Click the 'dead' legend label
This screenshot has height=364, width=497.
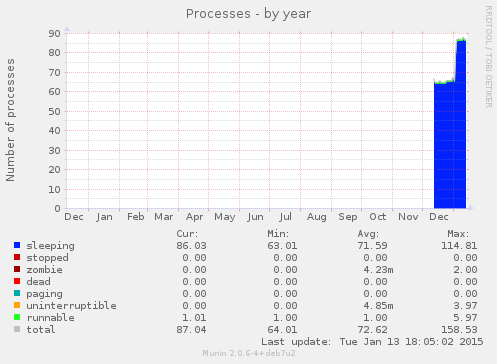click(38, 282)
